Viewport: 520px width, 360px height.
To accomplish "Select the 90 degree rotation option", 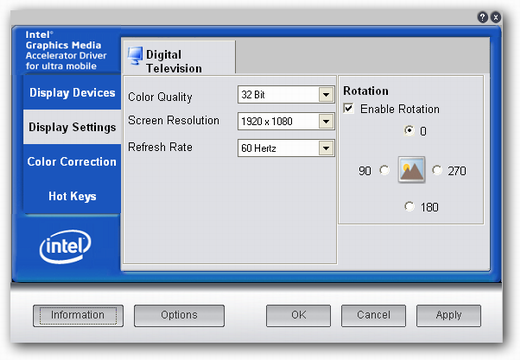I will [384, 170].
